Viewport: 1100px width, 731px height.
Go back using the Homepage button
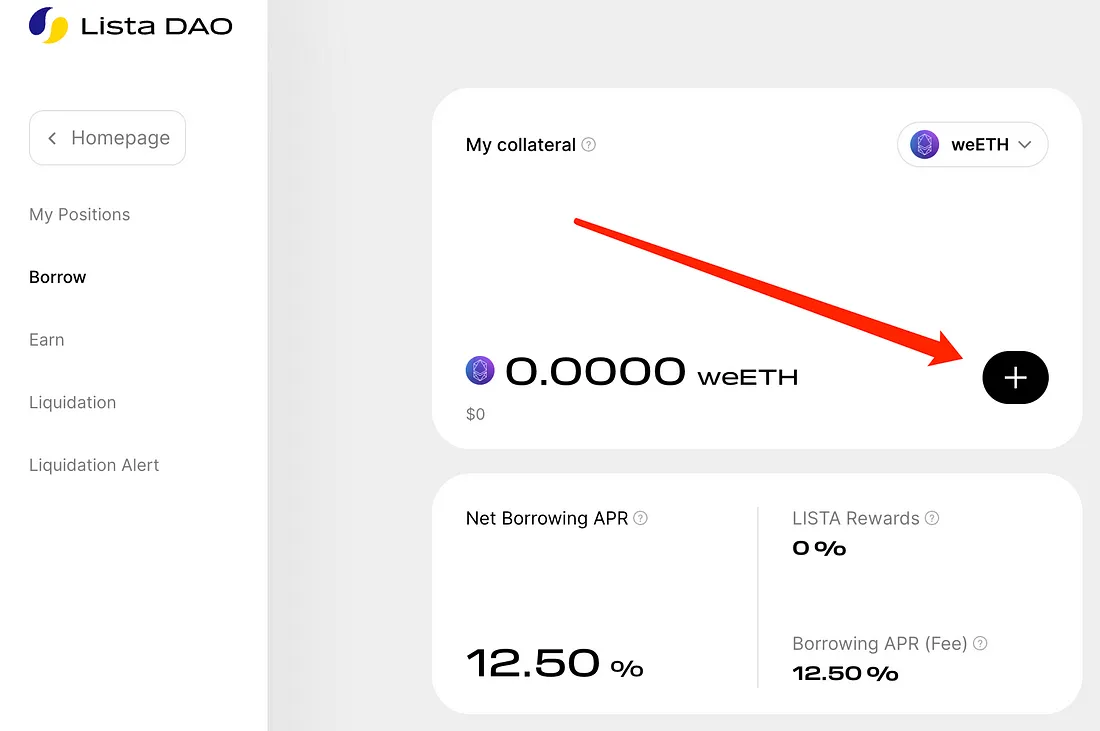tap(108, 138)
